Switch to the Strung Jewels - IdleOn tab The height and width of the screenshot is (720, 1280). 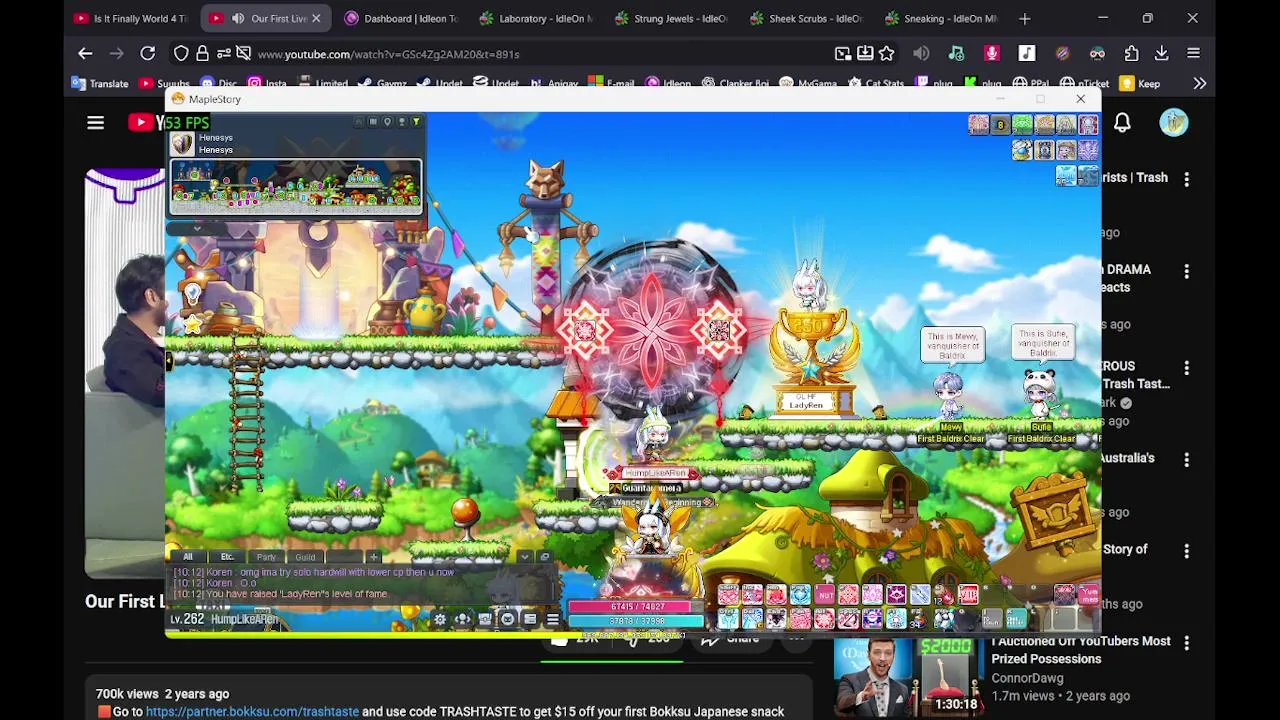(671, 18)
